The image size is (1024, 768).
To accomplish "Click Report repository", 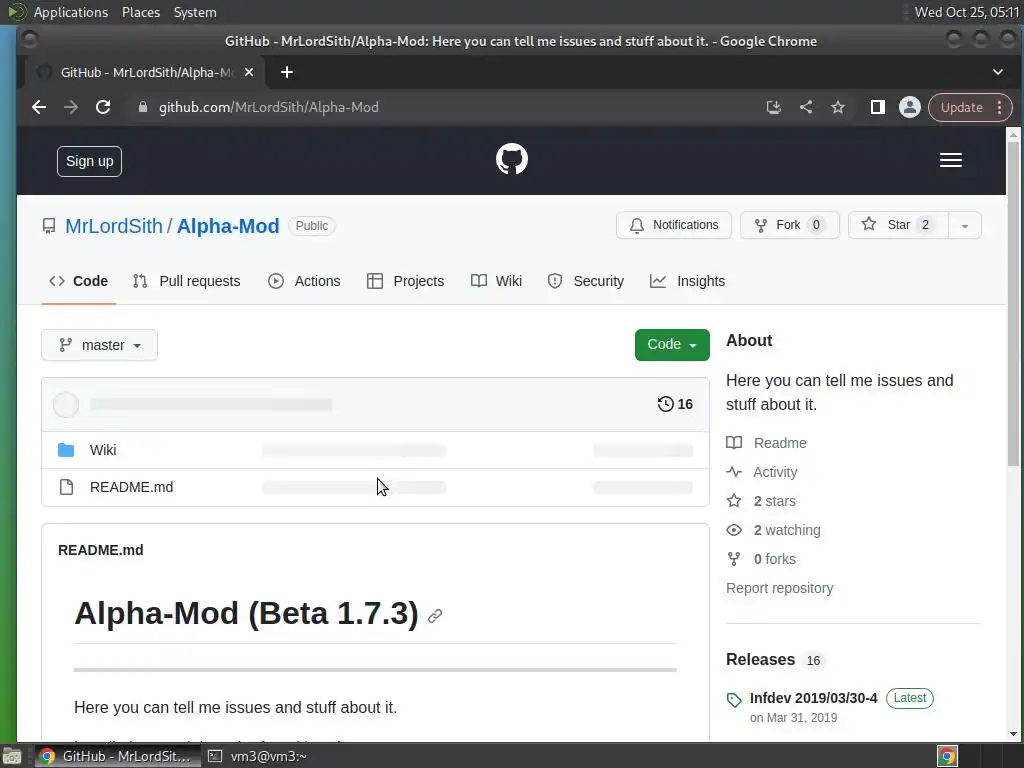I will [x=780, y=588].
